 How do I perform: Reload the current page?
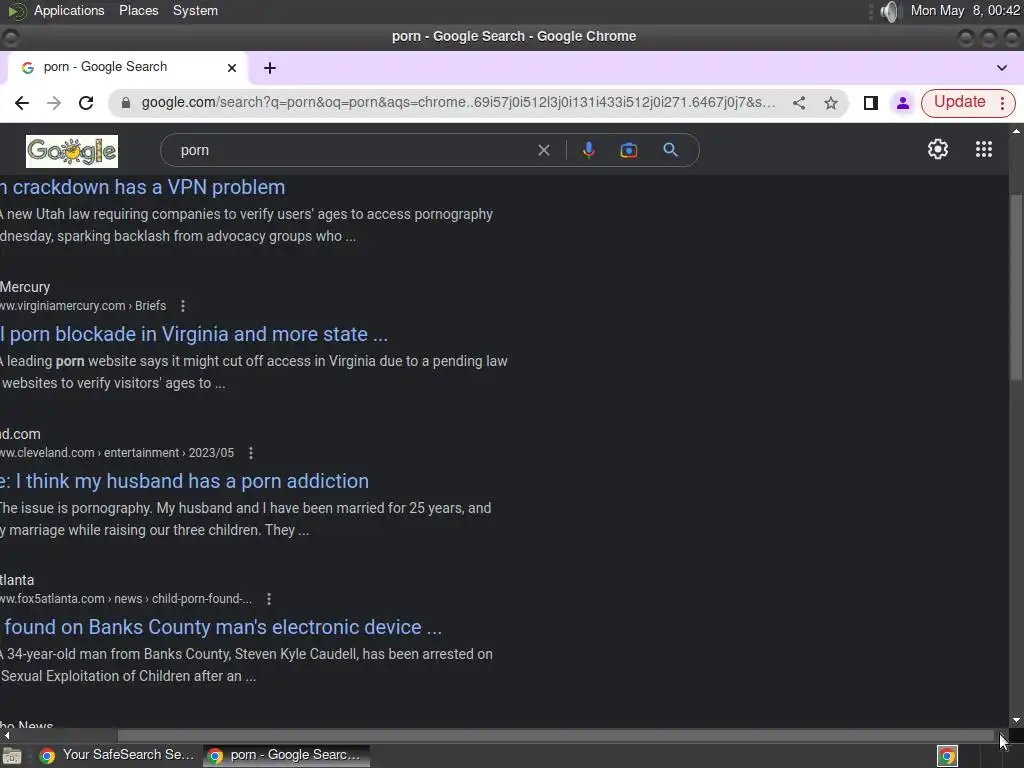[86, 103]
